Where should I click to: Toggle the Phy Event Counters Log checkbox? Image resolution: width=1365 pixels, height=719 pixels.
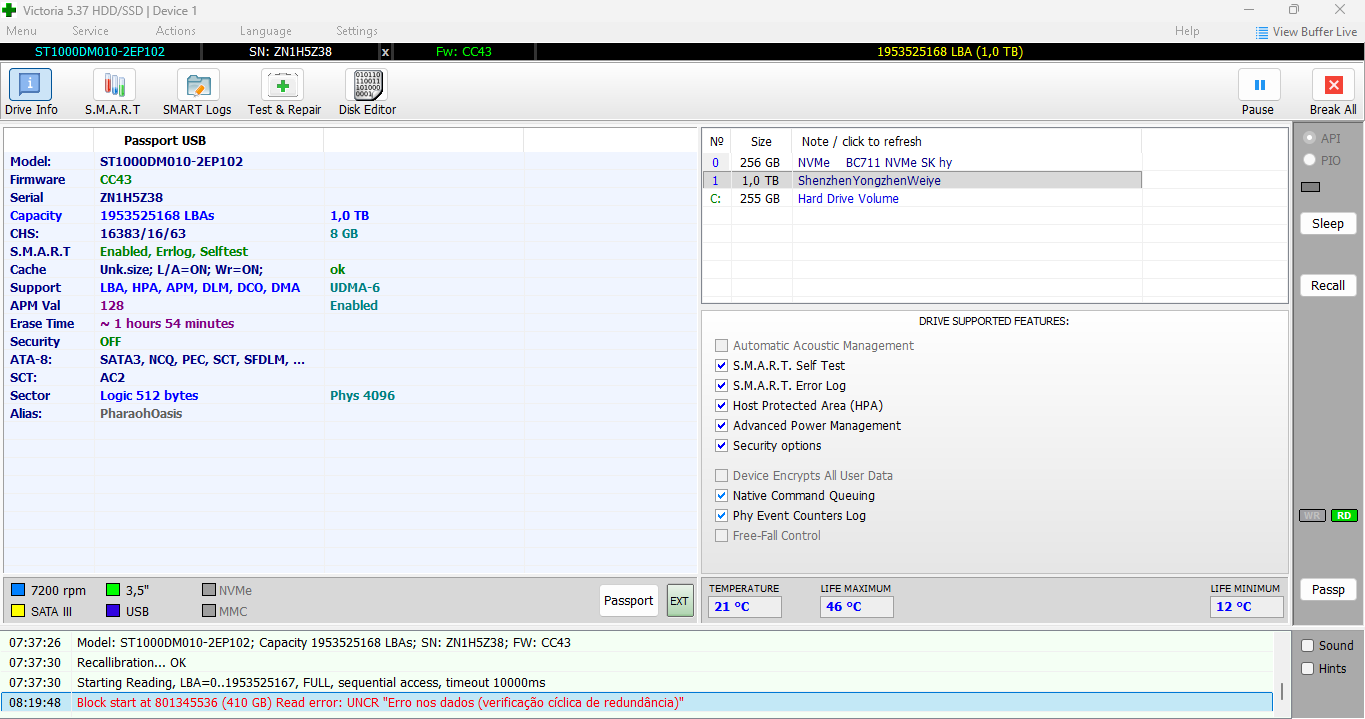click(722, 516)
